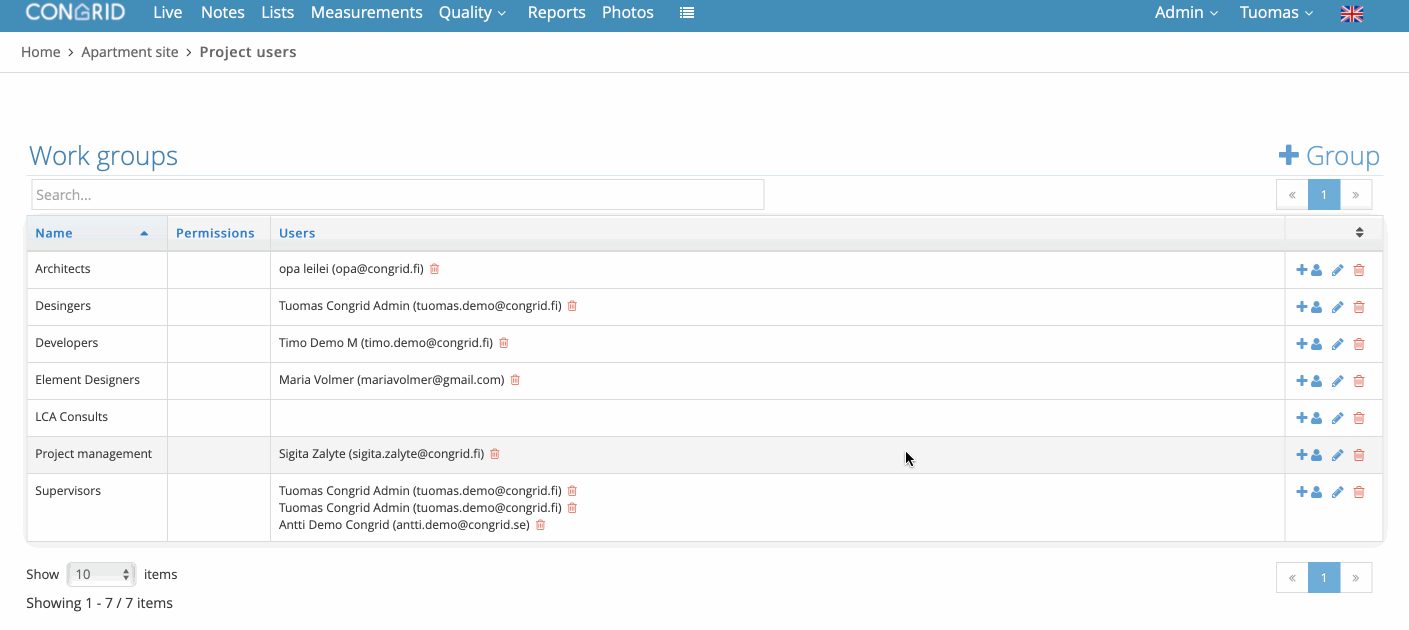Screen dimensions: 1409x630
Task: Add user to Supervisors group
Action: coord(1309,492)
